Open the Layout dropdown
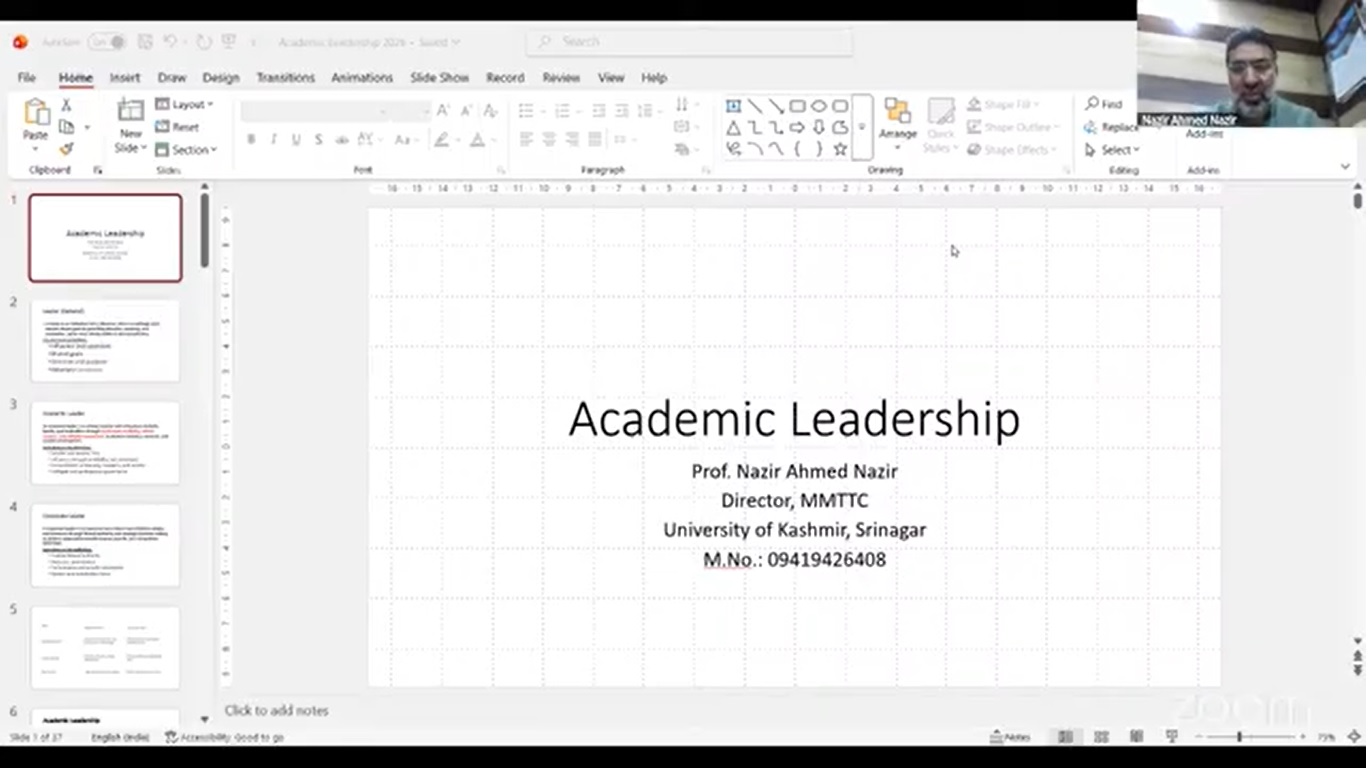The height and width of the screenshot is (768, 1368). [186, 104]
